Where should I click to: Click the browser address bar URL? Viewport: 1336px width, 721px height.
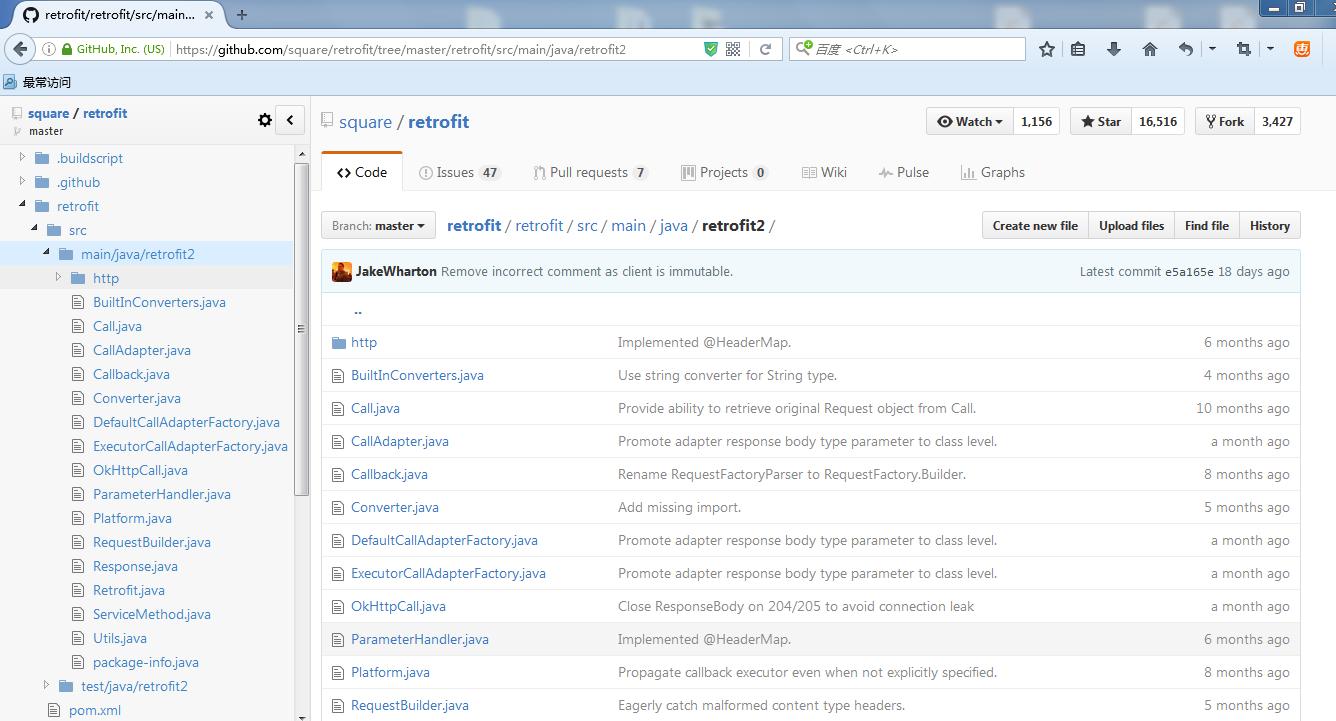(401, 49)
